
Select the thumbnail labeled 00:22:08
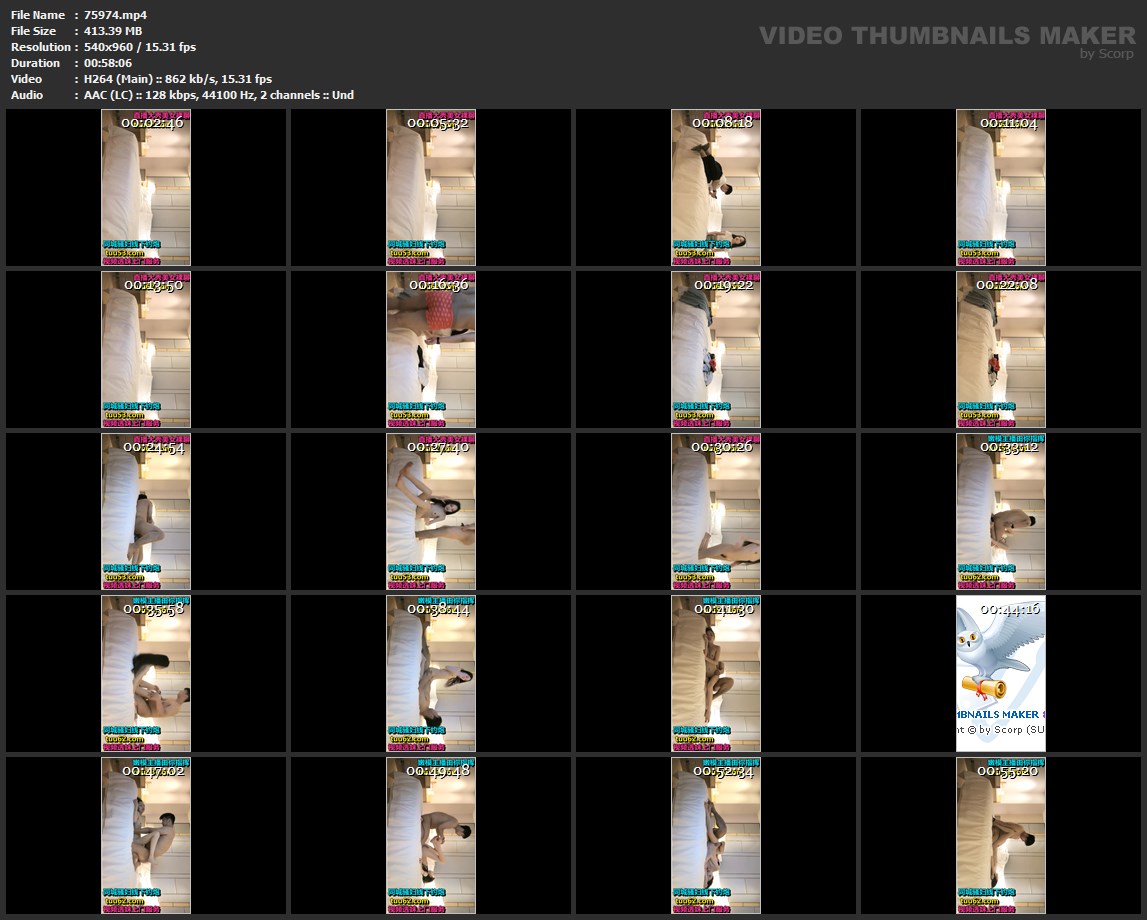[x=1001, y=349]
